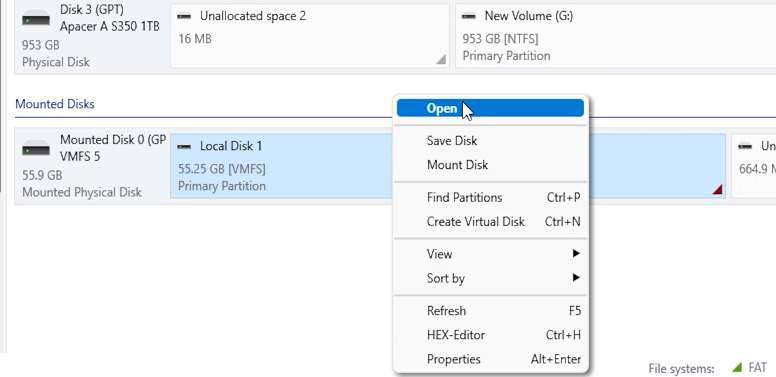Click the File systems: legend label

tap(681, 369)
